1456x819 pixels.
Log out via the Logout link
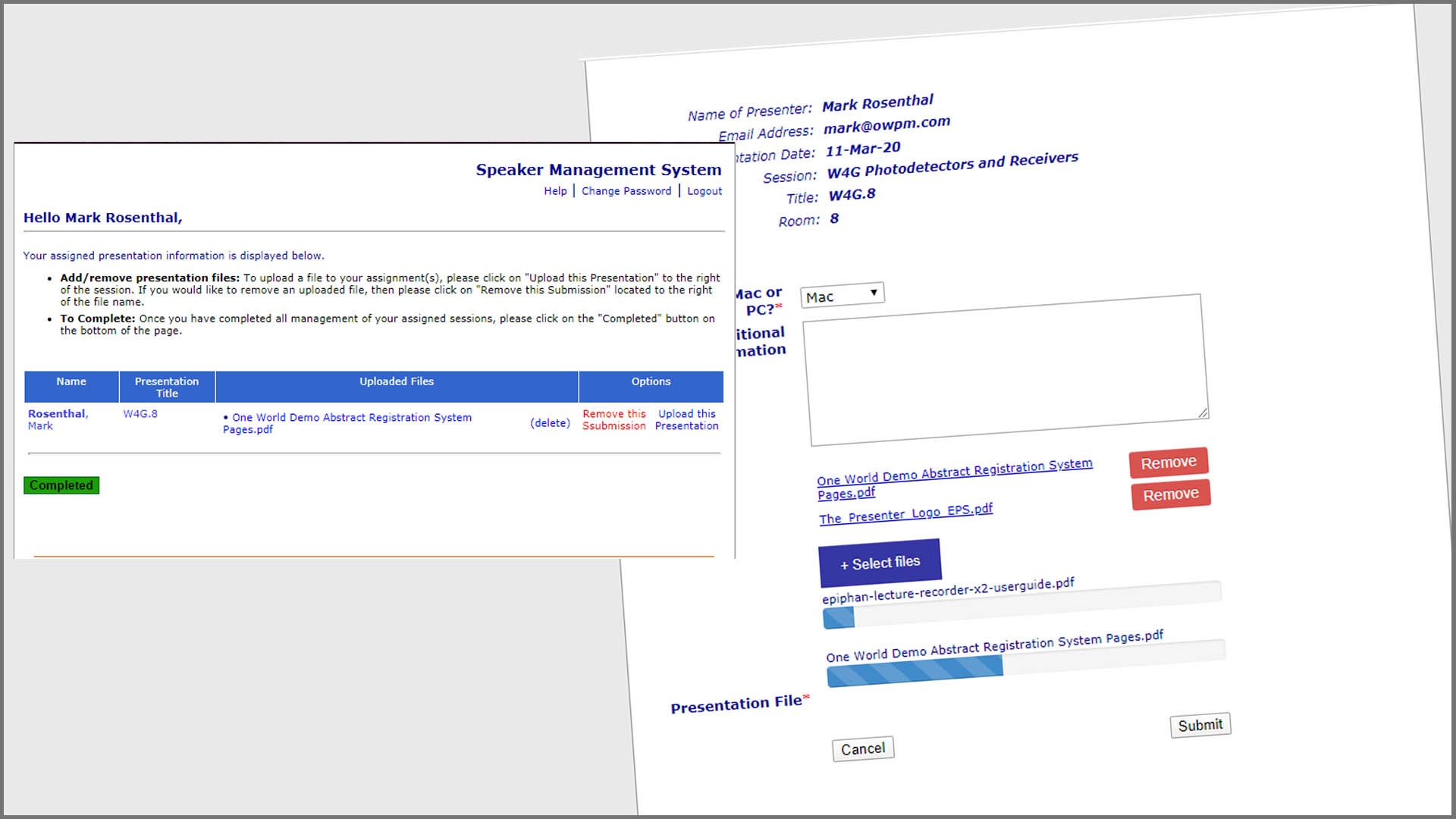[704, 191]
